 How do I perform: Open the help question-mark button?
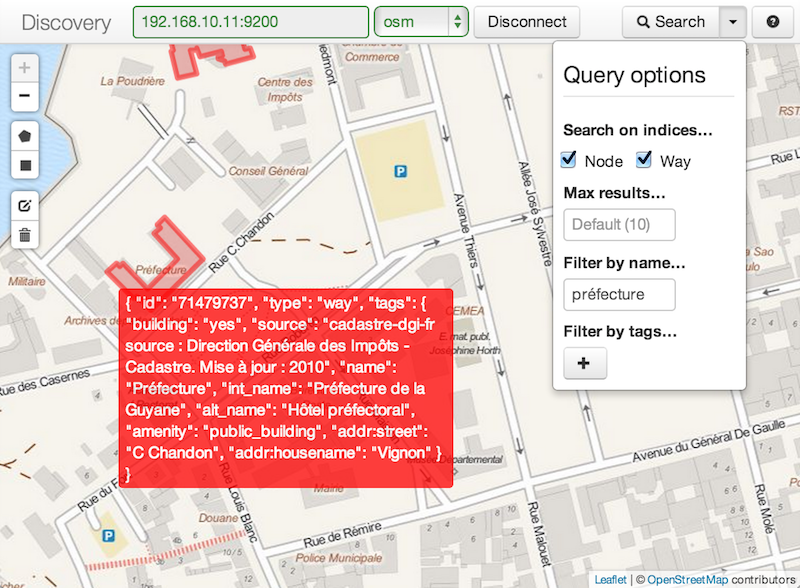[772, 22]
